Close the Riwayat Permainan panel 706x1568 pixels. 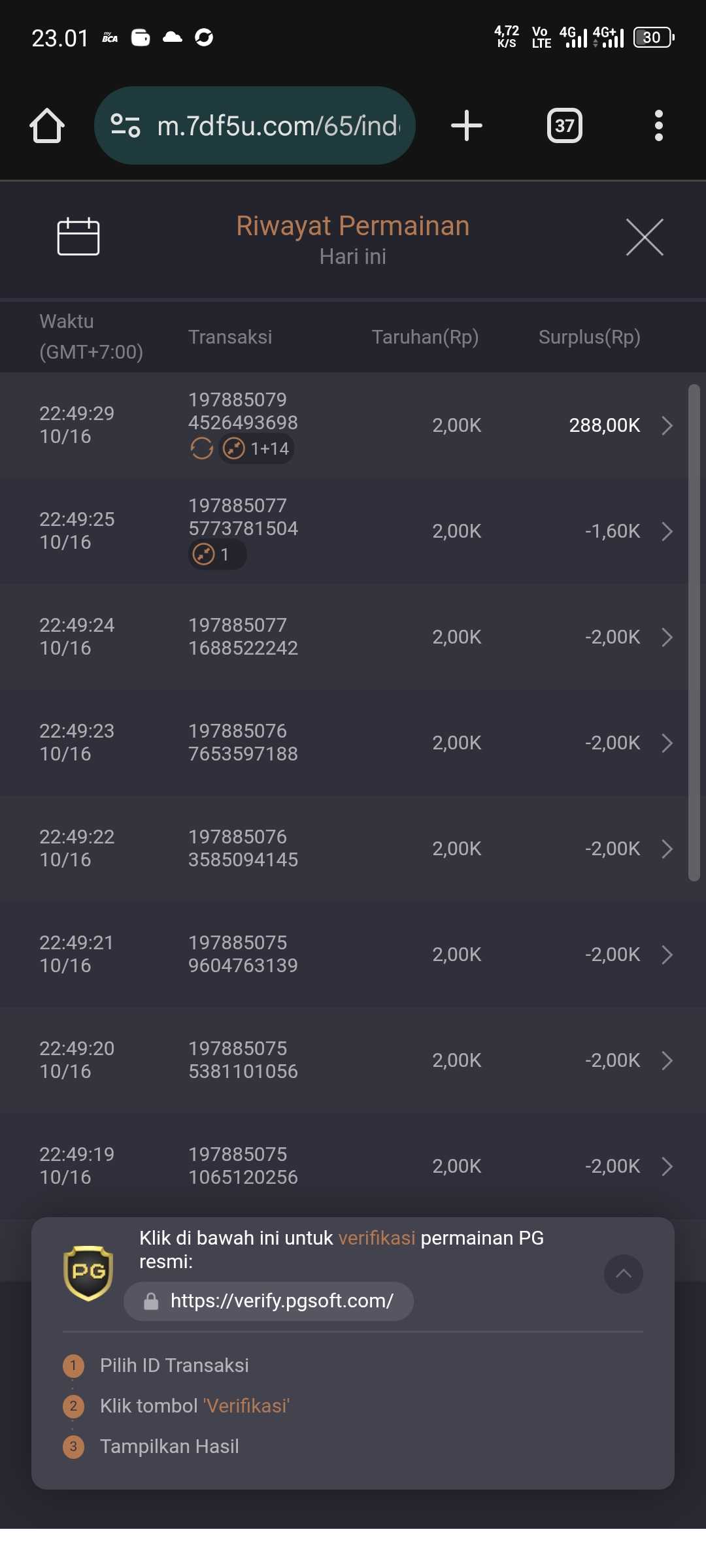[x=645, y=237]
